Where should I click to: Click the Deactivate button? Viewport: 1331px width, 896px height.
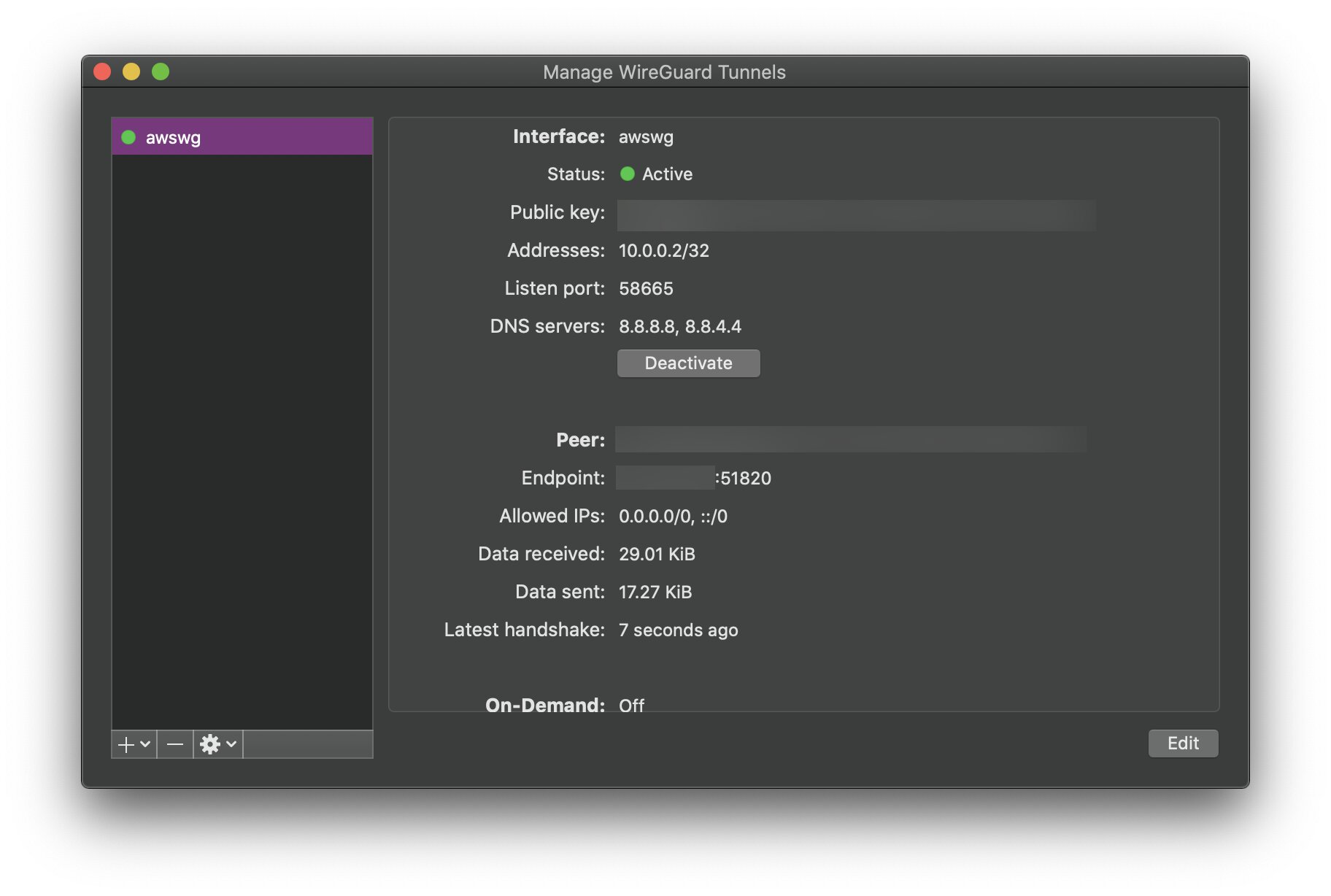point(689,363)
